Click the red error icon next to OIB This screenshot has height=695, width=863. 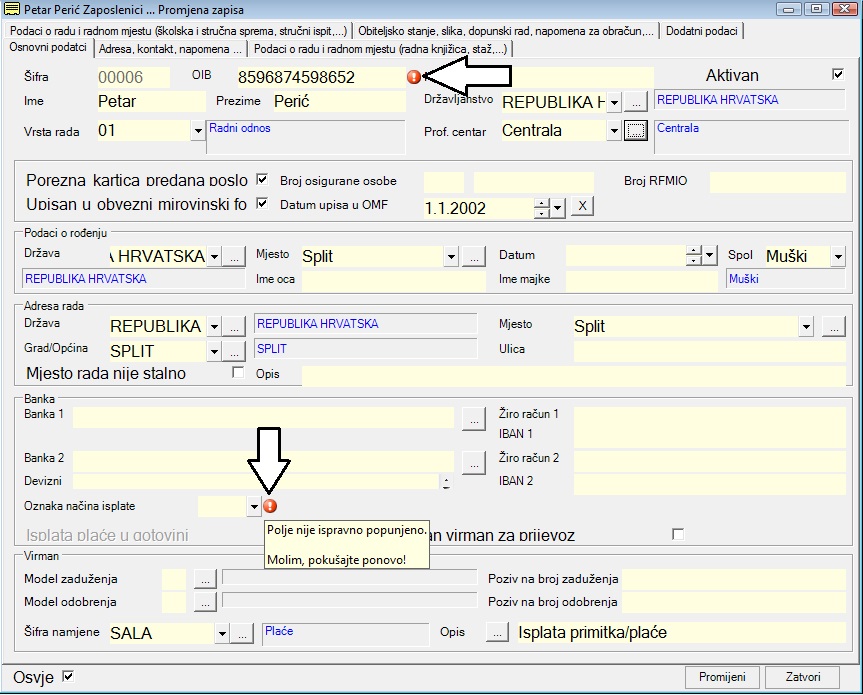[x=414, y=77]
